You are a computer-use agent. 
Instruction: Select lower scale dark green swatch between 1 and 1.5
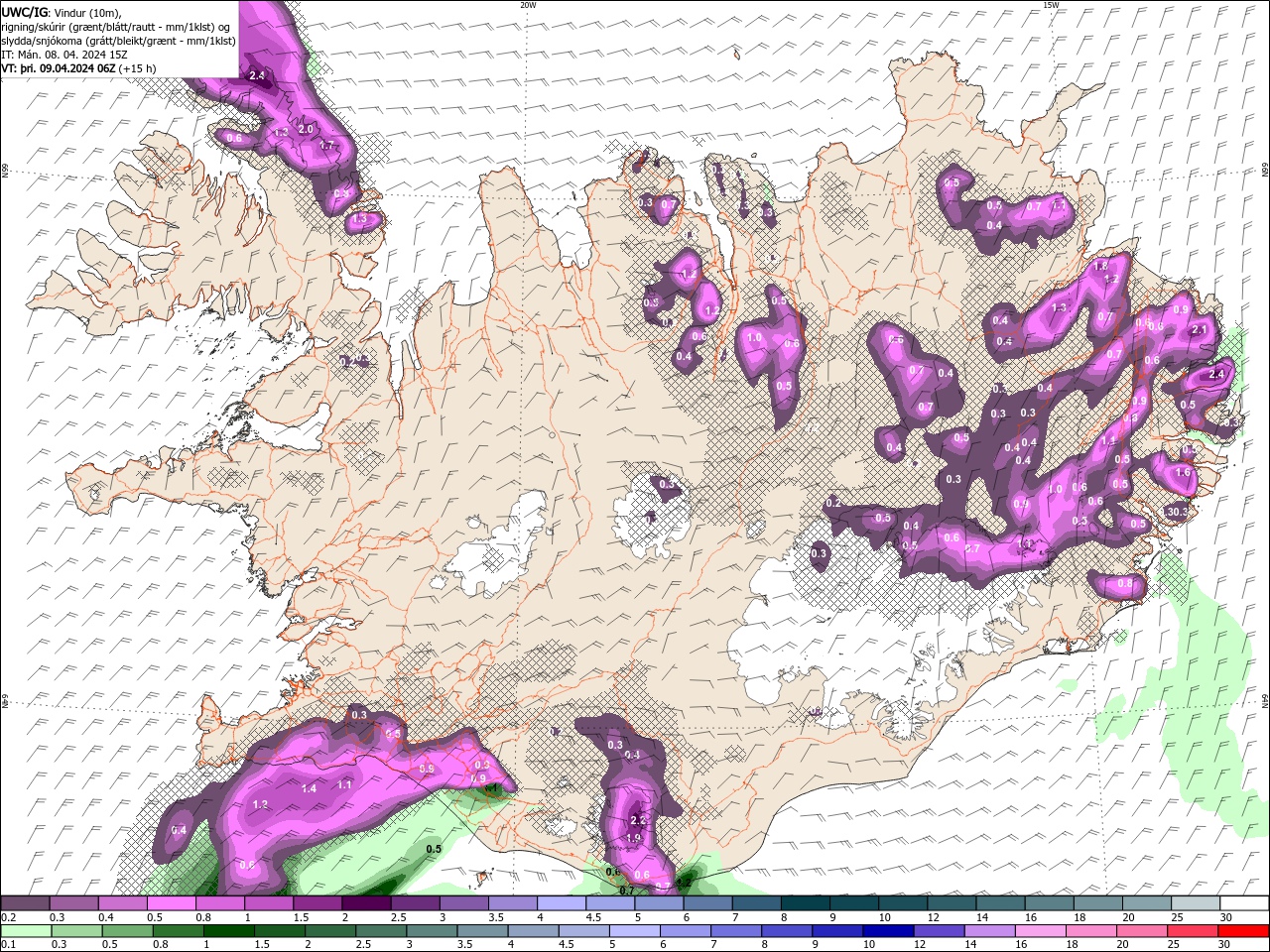click(229, 931)
